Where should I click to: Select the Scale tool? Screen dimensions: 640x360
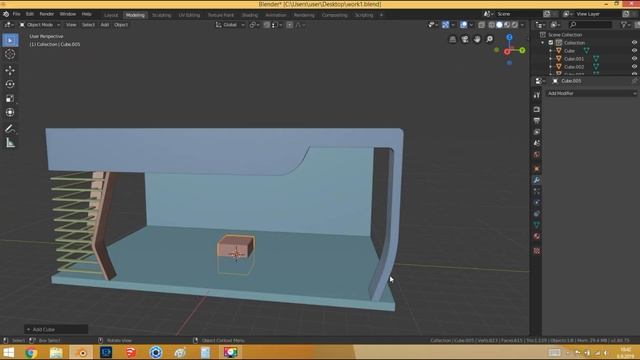10,98
